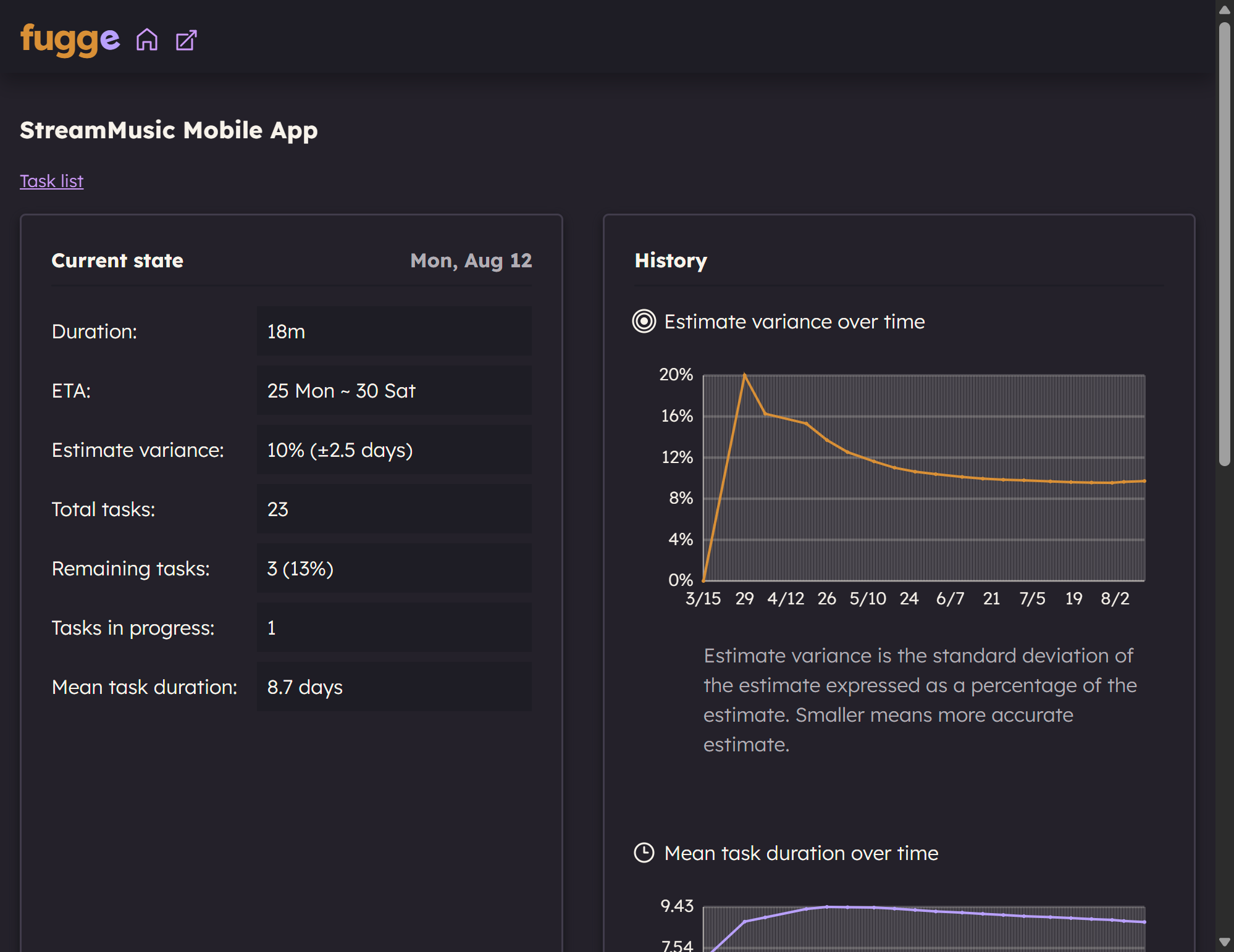This screenshot has width=1234, height=952.
Task: Click the scrollbar down arrow
Action: pyautogui.click(x=1225, y=943)
